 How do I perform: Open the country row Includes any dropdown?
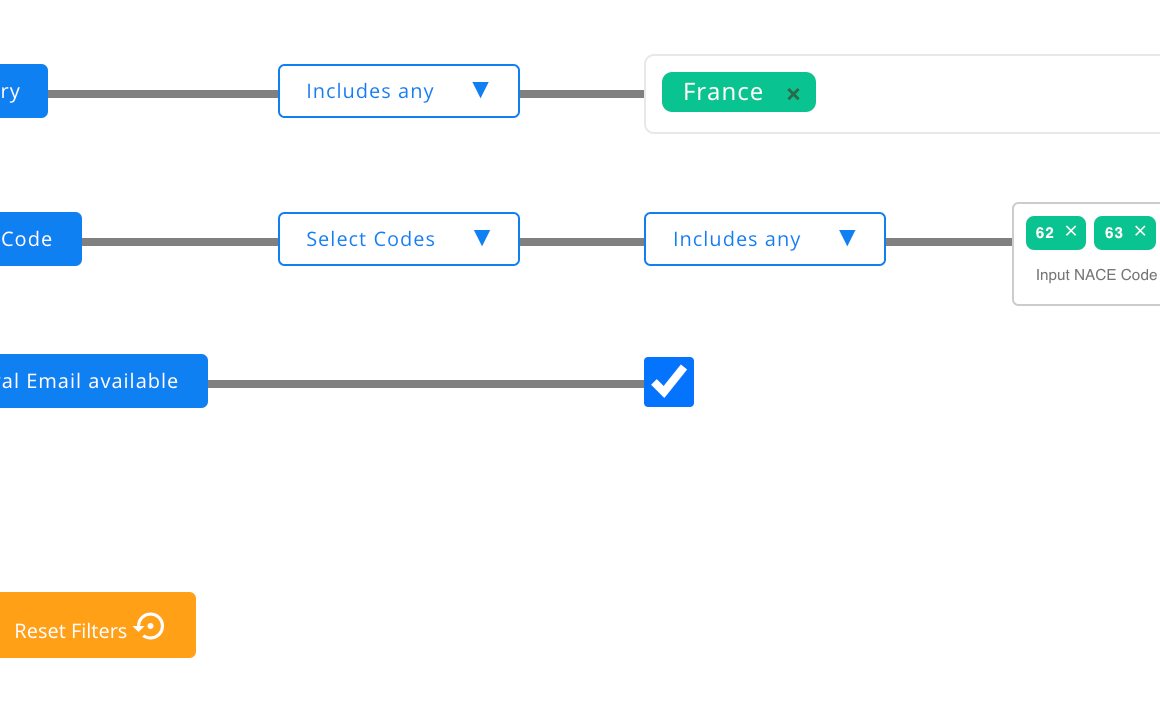(x=398, y=91)
